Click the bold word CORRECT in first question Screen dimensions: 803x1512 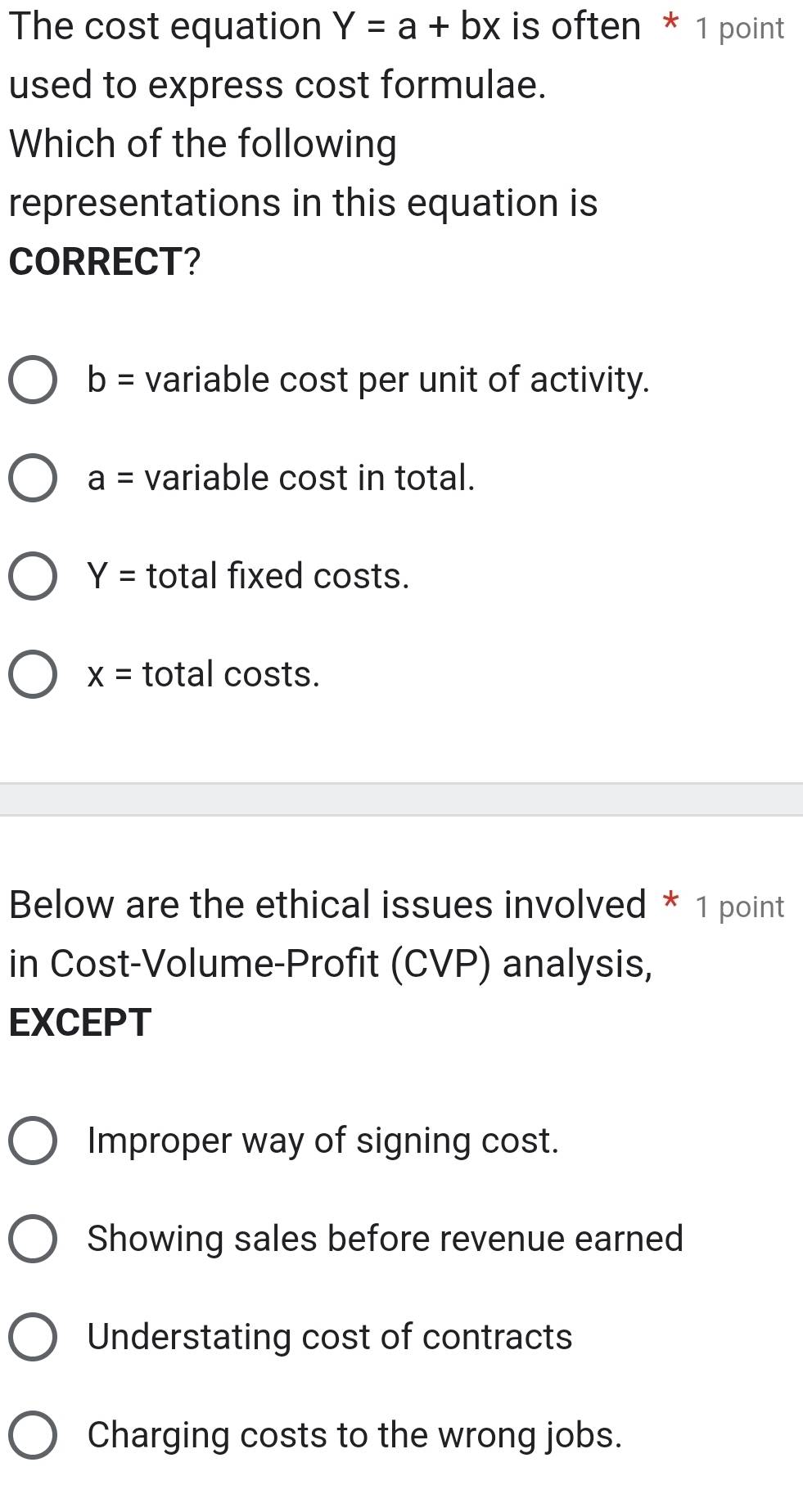point(97,262)
